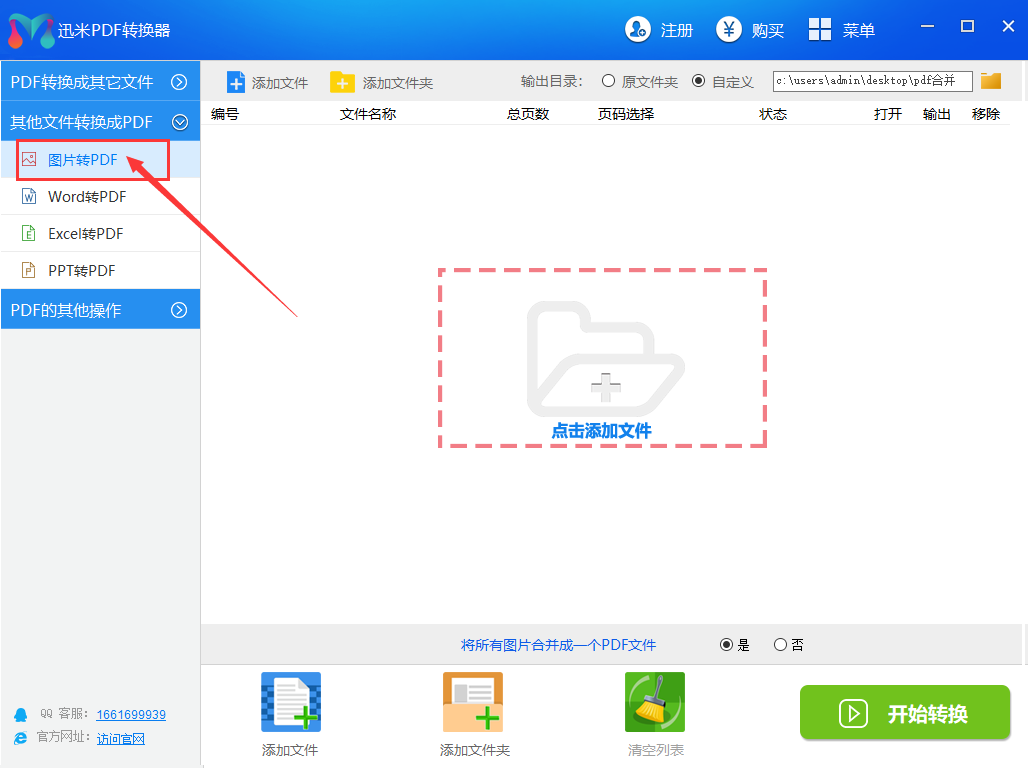1028x768 pixels.
Task: Click the Purchase yen icon
Action: pyautogui.click(x=729, y=30)
